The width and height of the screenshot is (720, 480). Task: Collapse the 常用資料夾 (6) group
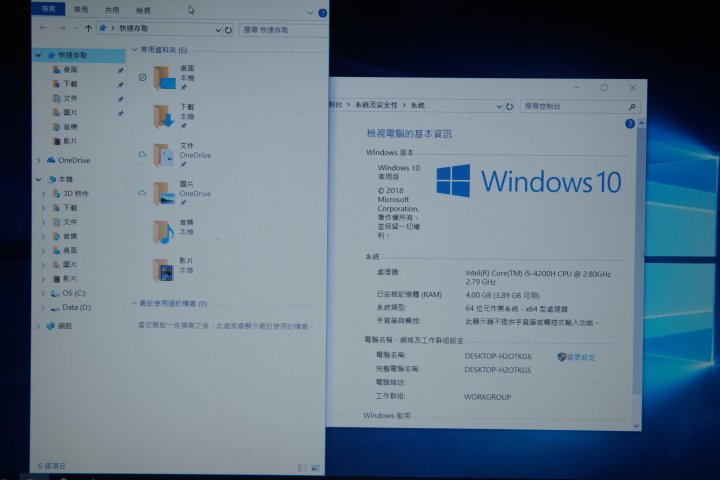(135, 49)
